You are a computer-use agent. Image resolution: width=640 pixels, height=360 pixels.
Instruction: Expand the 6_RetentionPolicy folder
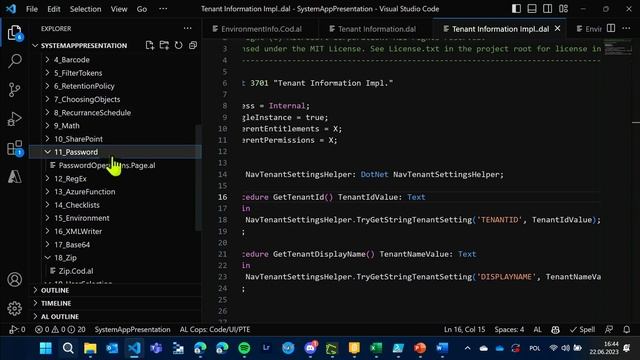(84, 86)
